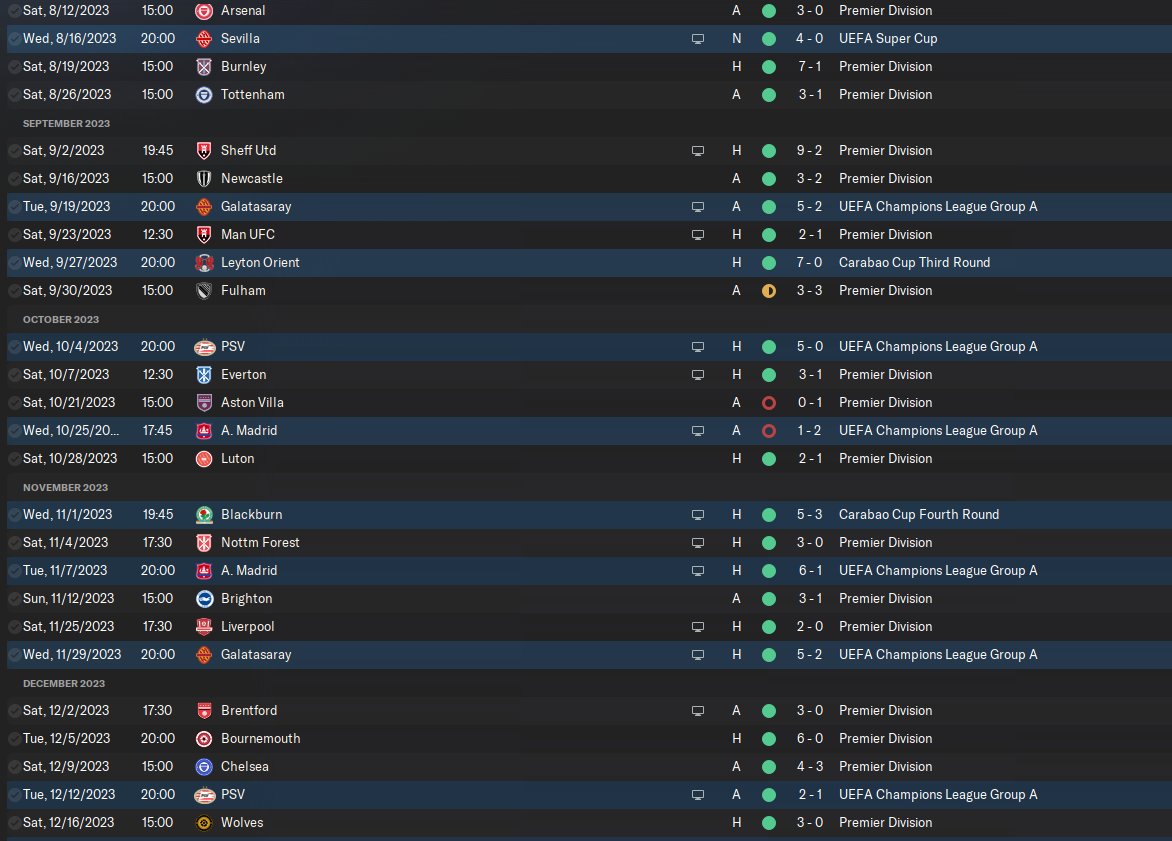Click PSV badge in 10/4/2023 fixture
The image size is (1172, 841).
(204, 346)
